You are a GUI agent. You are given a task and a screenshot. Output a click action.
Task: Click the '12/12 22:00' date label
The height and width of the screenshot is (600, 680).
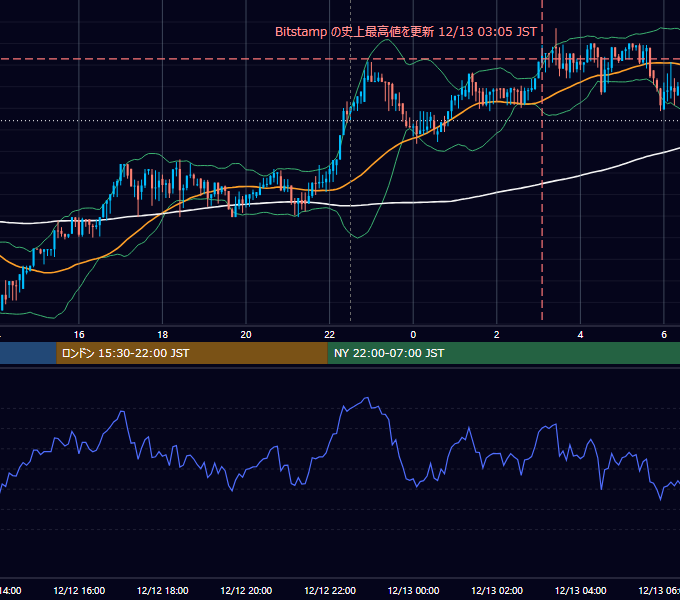point(330,590)
